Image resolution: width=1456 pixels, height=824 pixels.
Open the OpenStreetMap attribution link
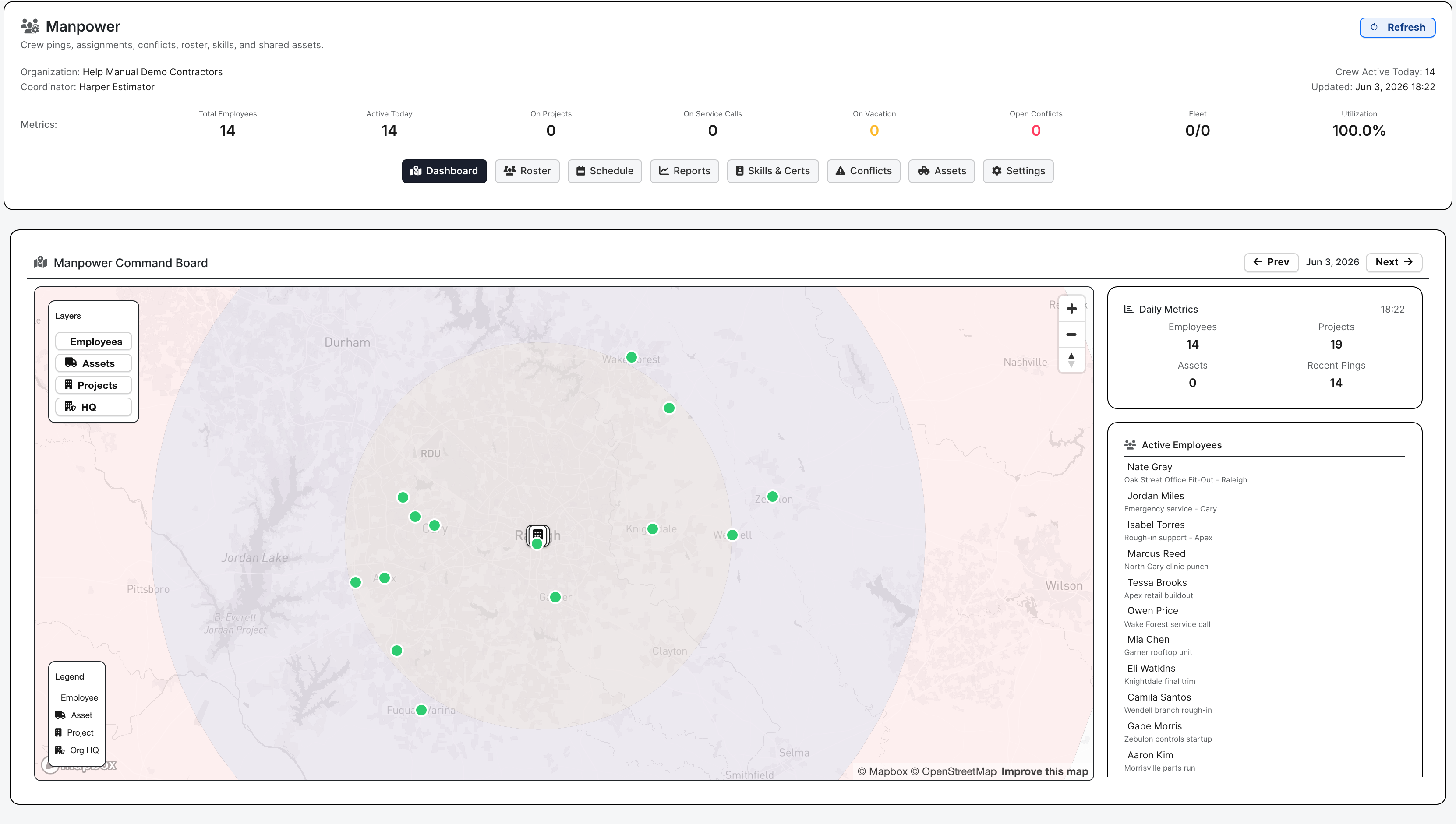(953, 771)
